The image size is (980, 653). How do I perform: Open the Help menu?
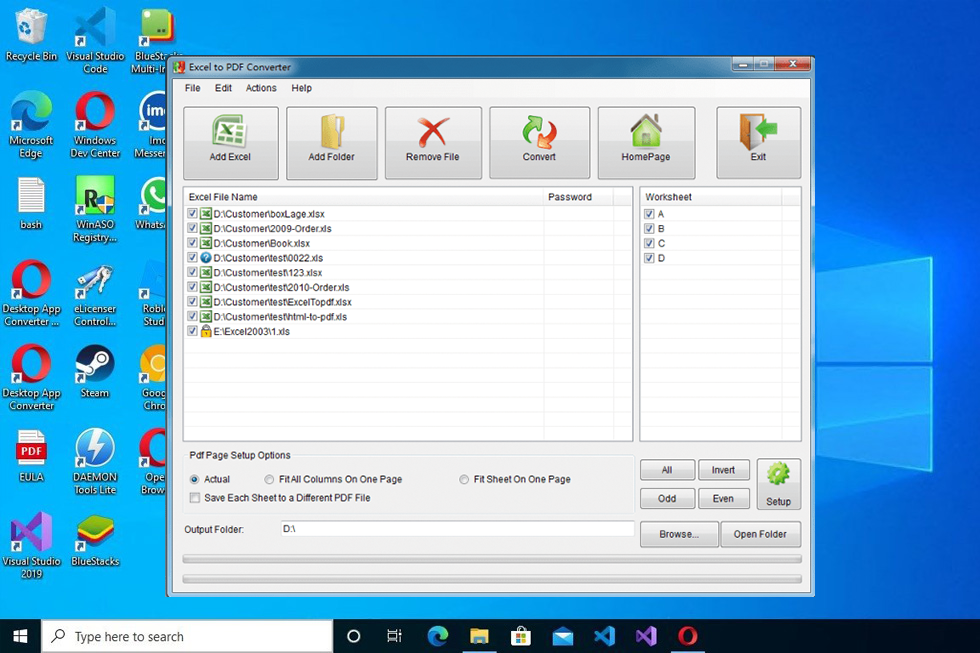(300, 88)
